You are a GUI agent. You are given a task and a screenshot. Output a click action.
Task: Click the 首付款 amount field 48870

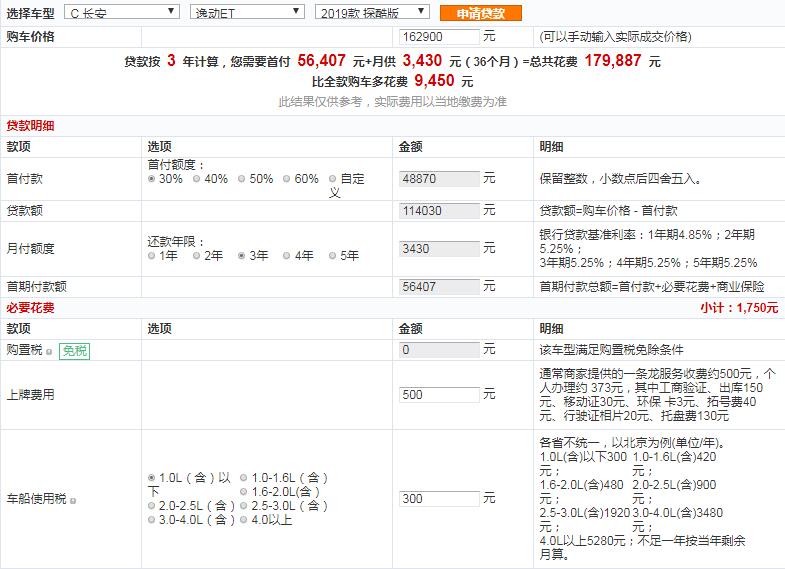tap(439, 179)
